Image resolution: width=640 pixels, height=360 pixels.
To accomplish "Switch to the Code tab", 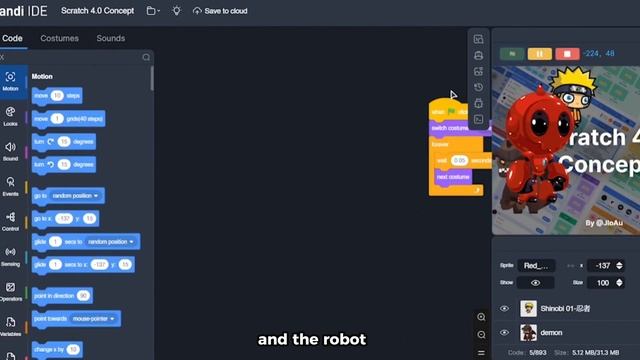I will pos(12,38).
